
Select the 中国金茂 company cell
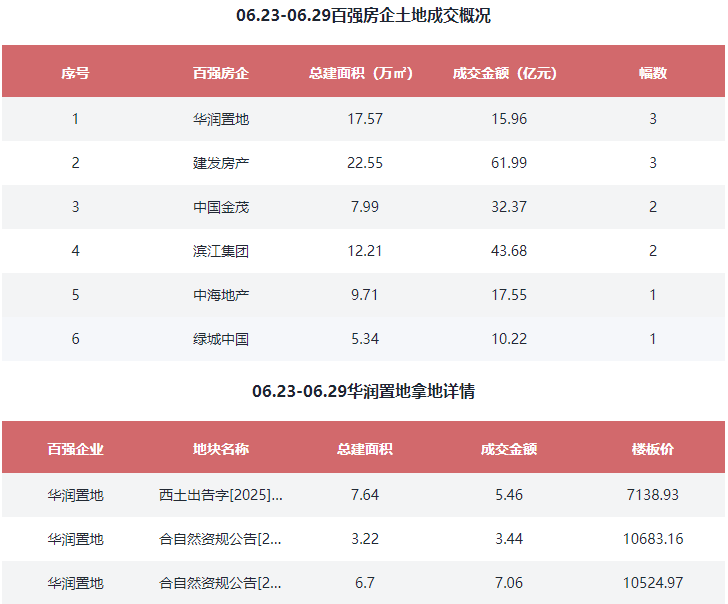[x=221, y=207]
